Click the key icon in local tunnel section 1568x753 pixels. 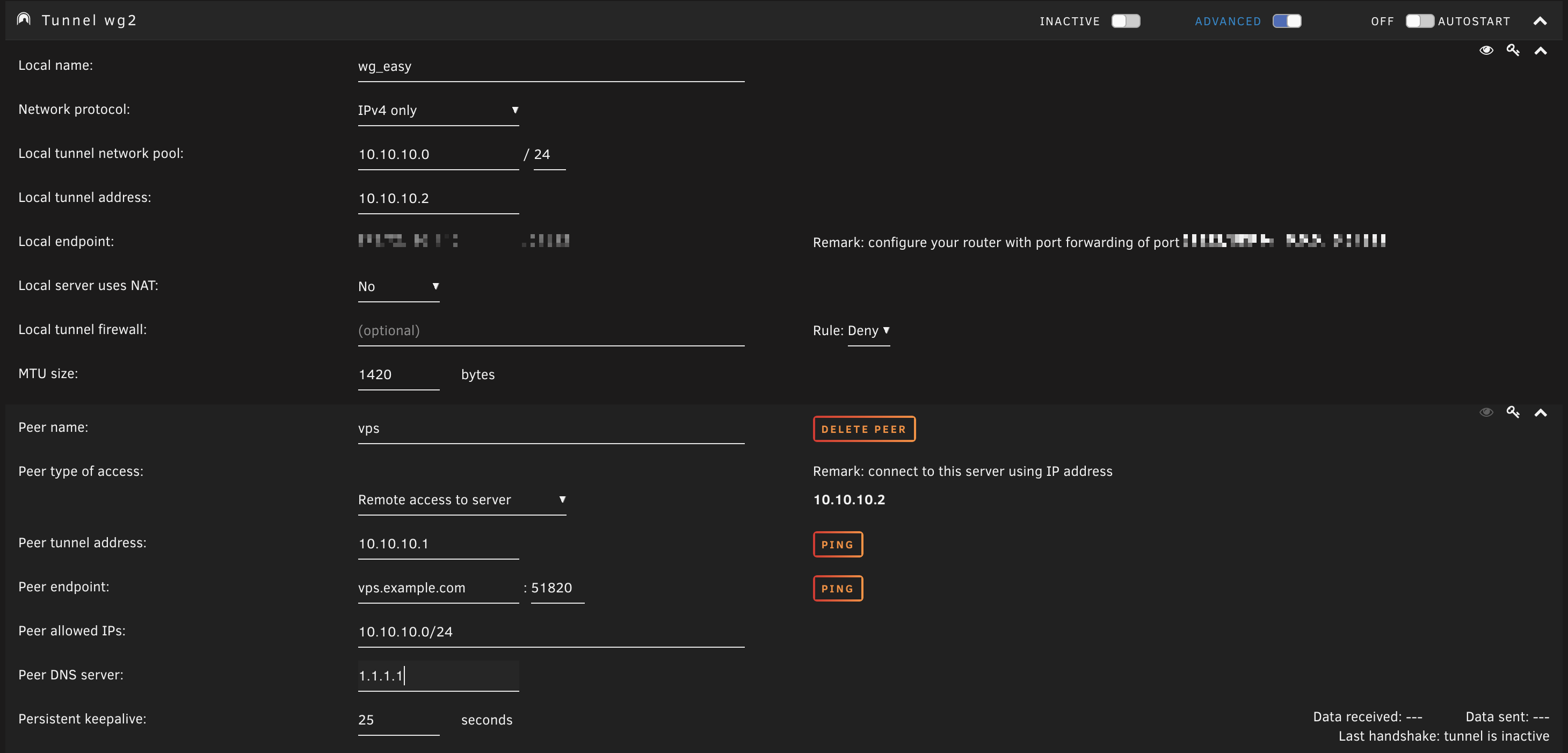(x=1513, y=50)
